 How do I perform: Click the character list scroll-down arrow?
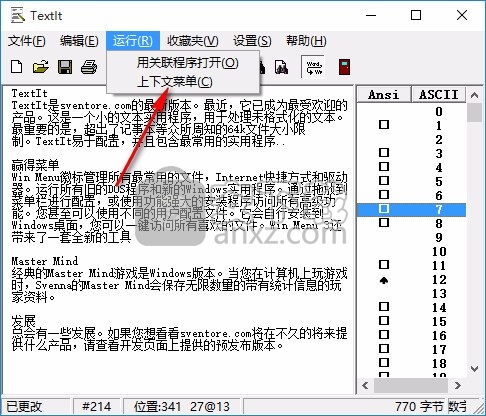click(x=474, y=369)
